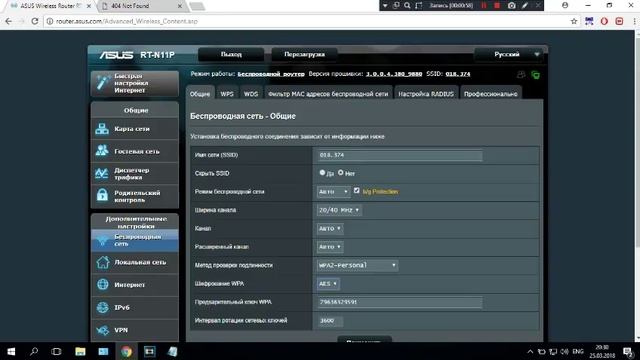Open Windows notification center
Screen dimensions: 640x360
628,351
